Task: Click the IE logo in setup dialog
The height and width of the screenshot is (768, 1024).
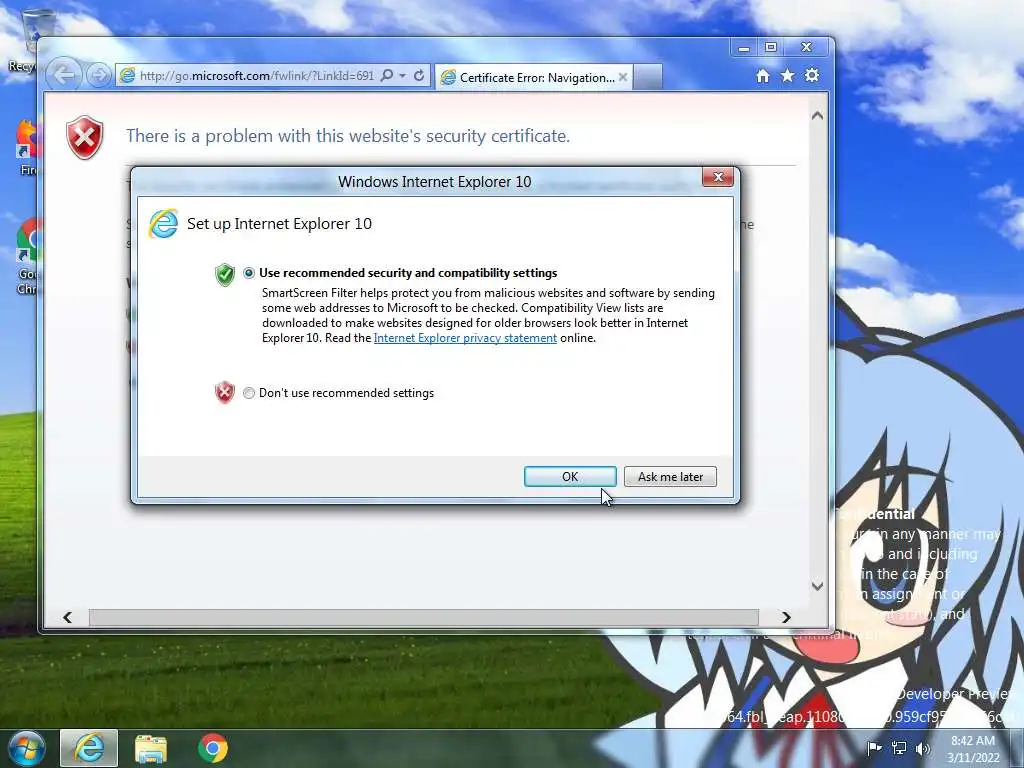Action: click(x=163, y=224)
